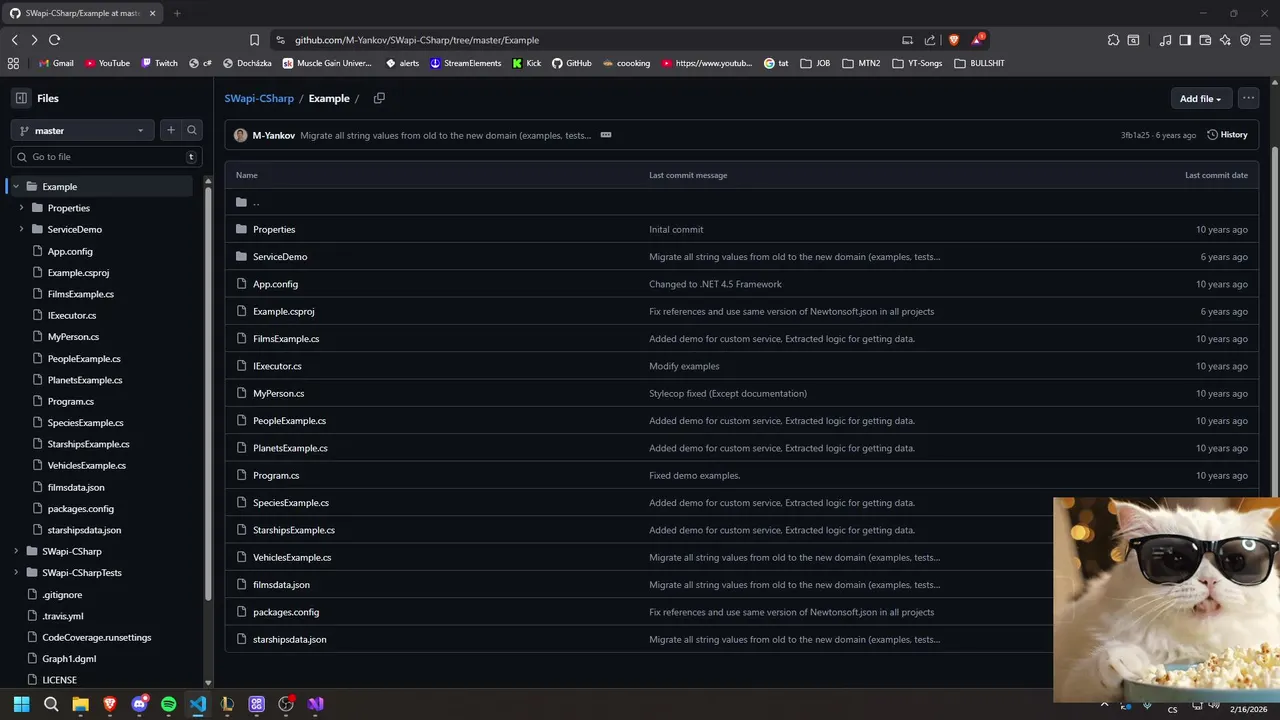The height and width of the screenshot is (720, 1280).
Task: Open the commit History link
Action: click(1227, 135)
